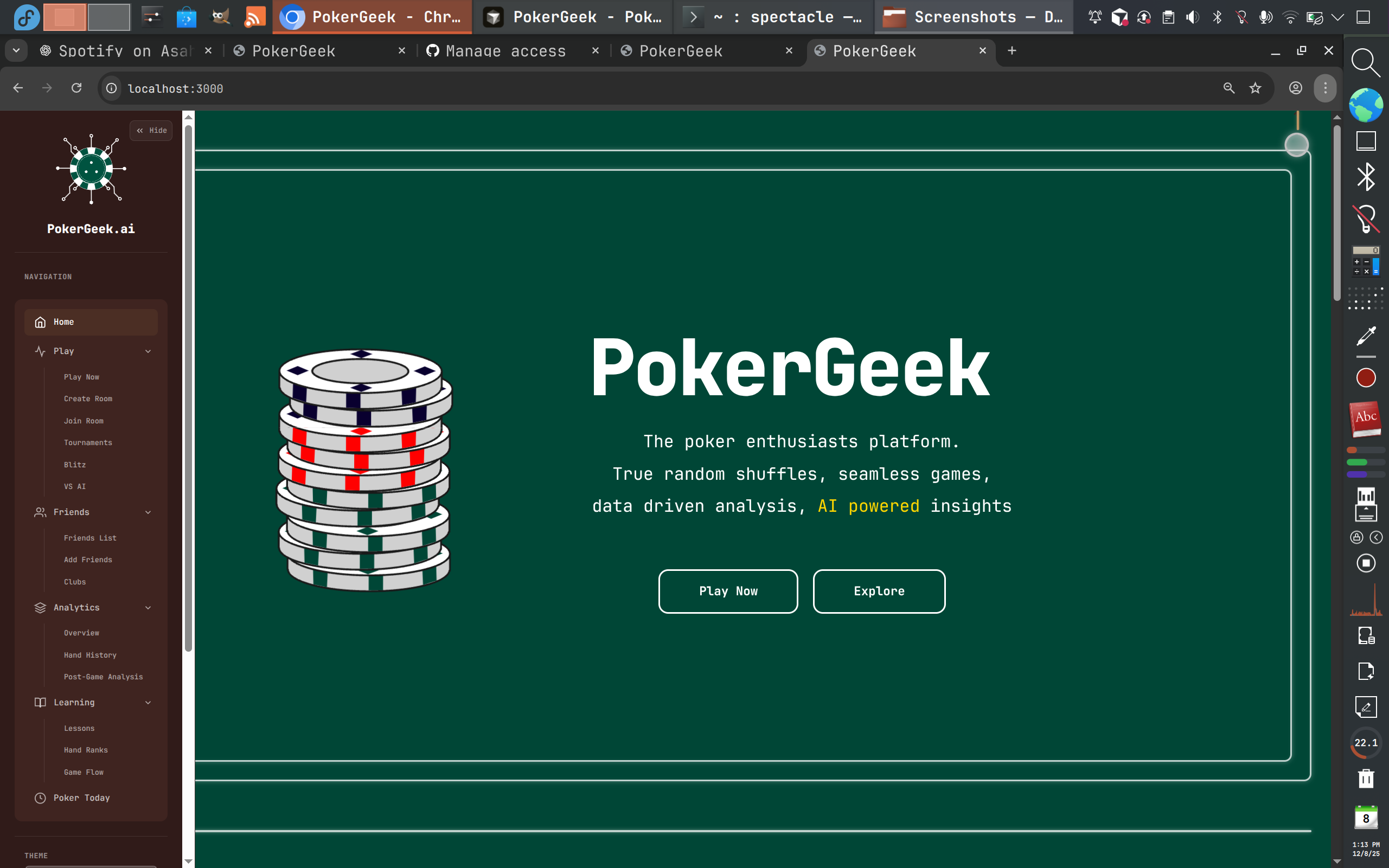Collapse the Play section in the sidebar
The width and height of the screenshot is (1389, 868).
[x=149, y=351]
